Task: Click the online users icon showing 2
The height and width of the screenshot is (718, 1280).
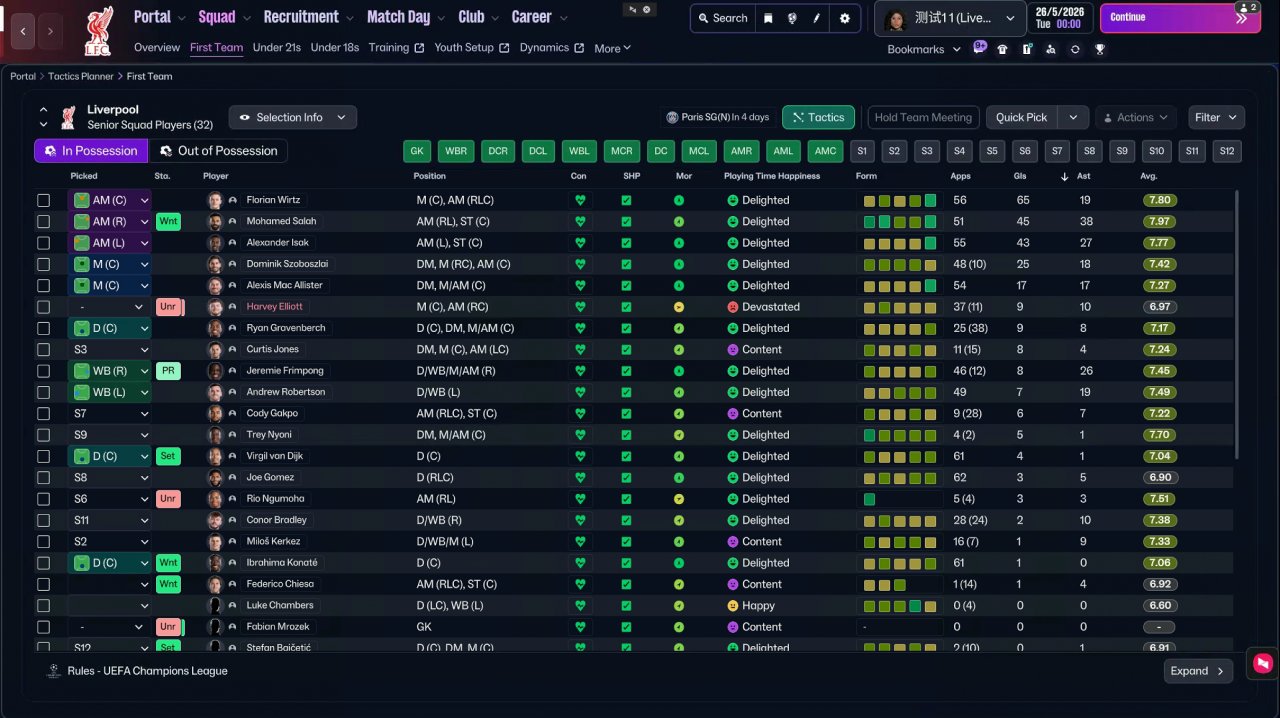Action: 1246,8
